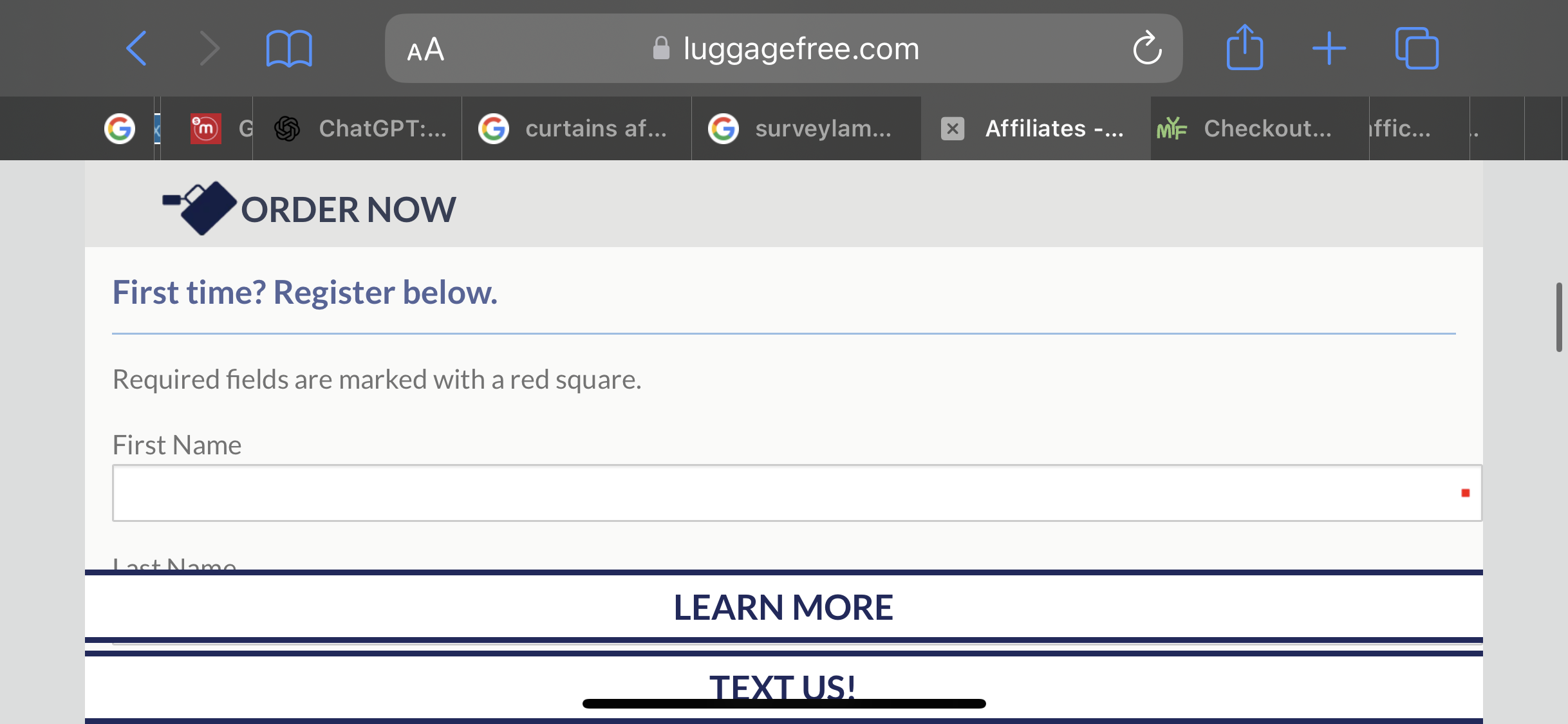Go back with the Safari back arrow
The height and width of the screenshot is (724, 1568).
(x=136, y=48)
